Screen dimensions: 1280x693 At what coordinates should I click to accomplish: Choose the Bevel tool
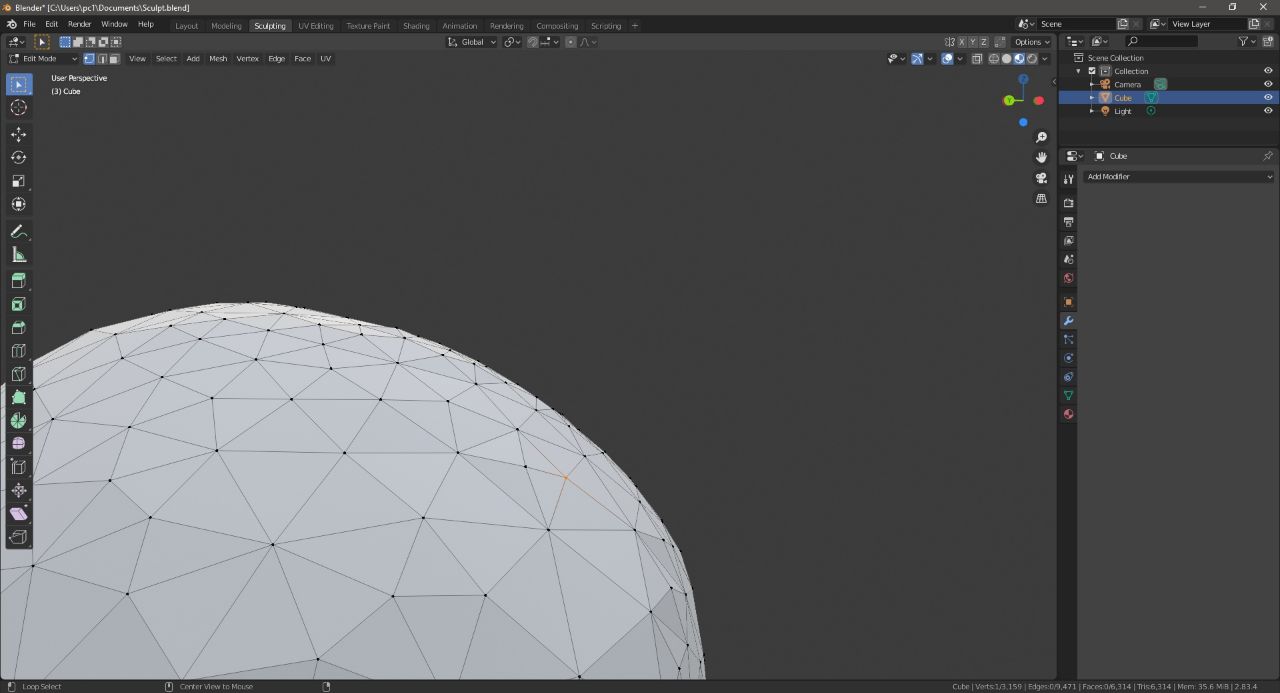19,328
